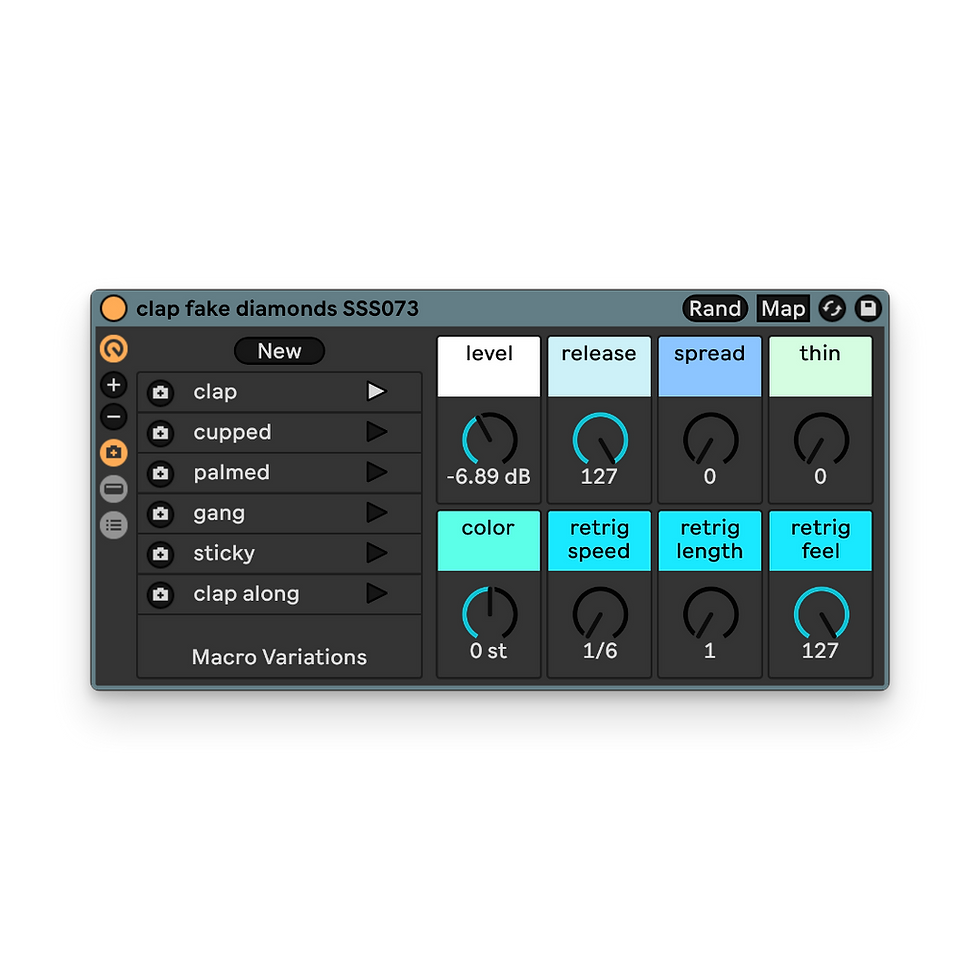
Task: Overwrite the sticky variation camera icon
Action: (x=161, y=554)
